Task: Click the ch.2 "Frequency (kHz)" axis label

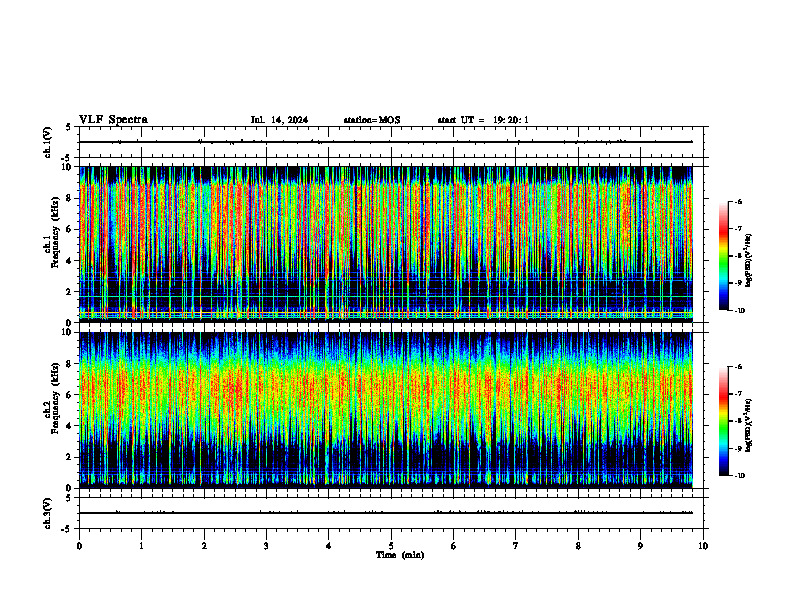Action: click(x=55, y=398)
